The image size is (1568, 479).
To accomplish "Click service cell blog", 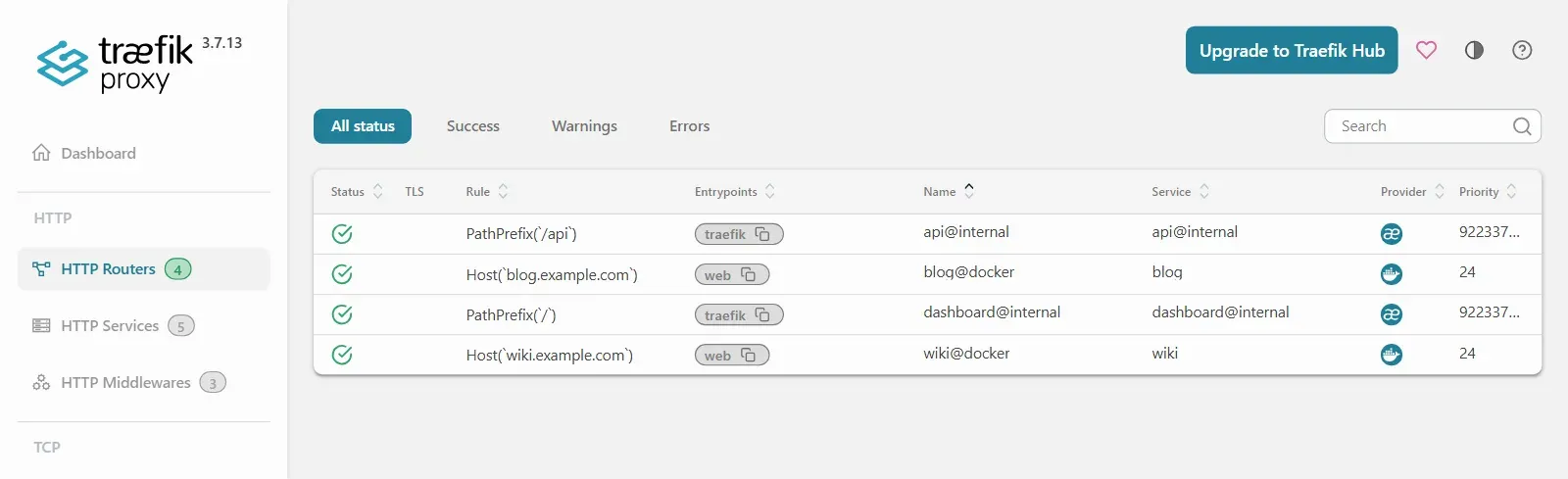I will (x=1167, y=272).
